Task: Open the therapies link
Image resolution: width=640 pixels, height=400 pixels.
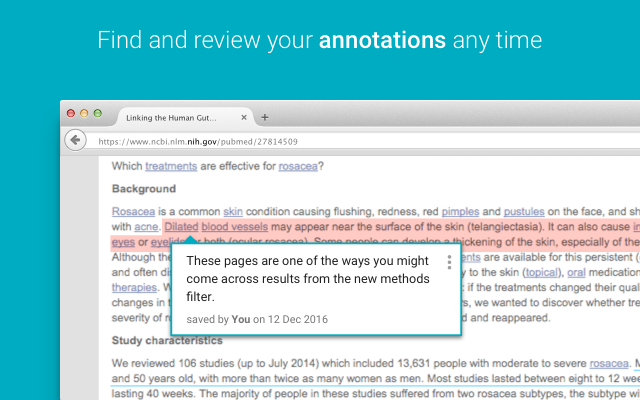Action: pos(134,287)
